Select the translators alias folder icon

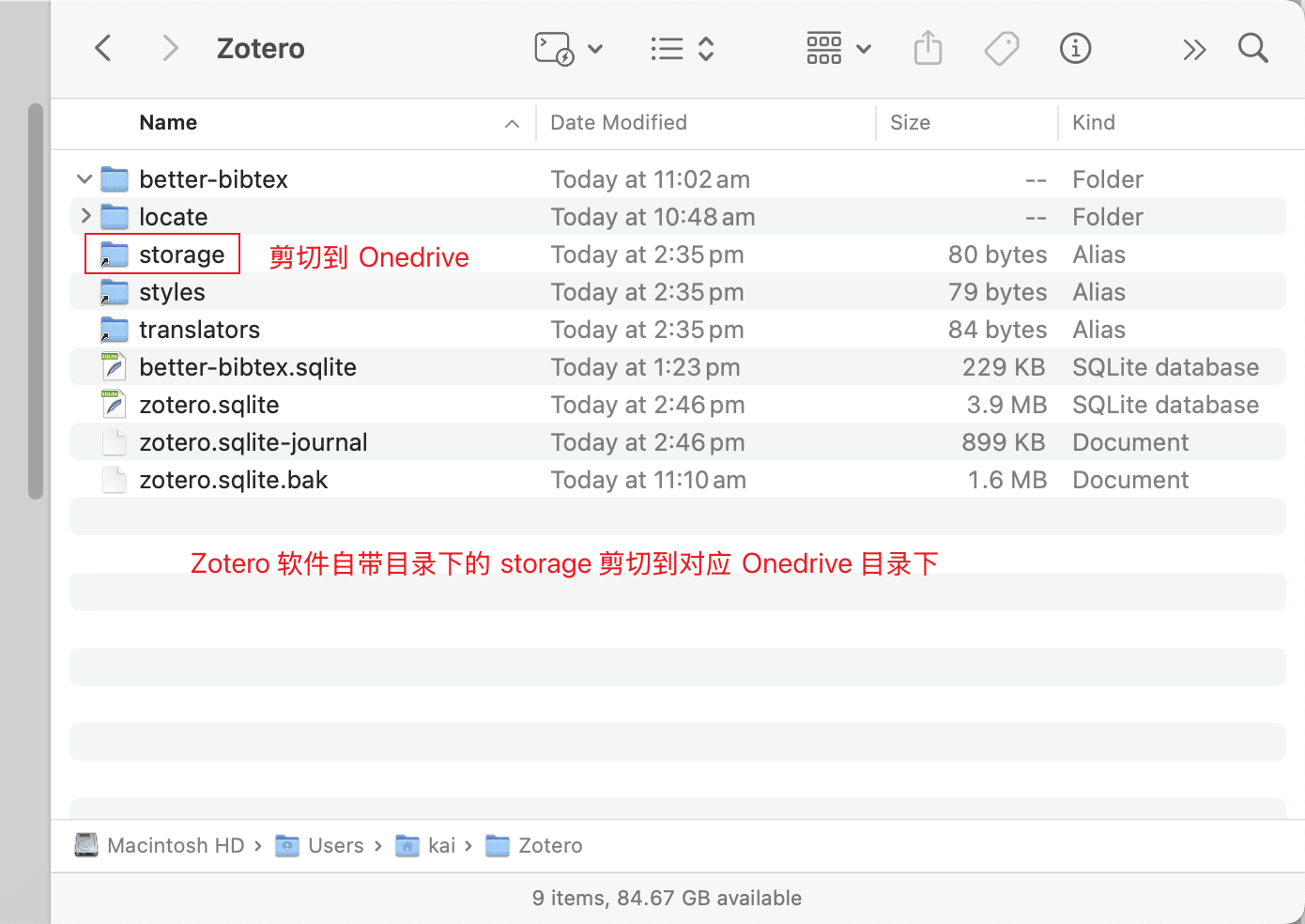click(x=115, y=330)
